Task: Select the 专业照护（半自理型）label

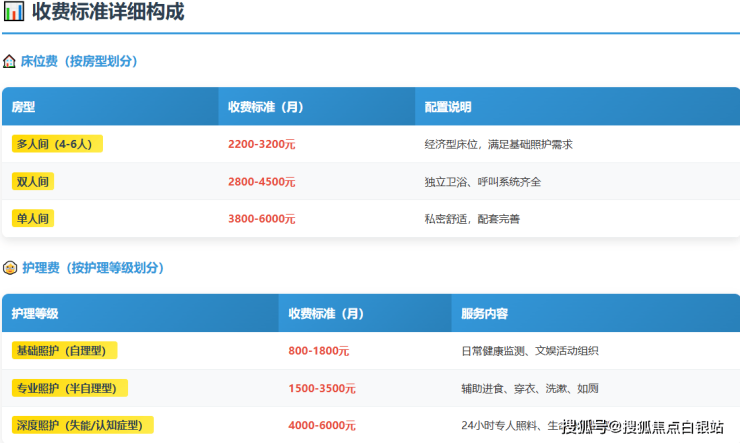Action: pyautogui.click(x=70, y=388)
